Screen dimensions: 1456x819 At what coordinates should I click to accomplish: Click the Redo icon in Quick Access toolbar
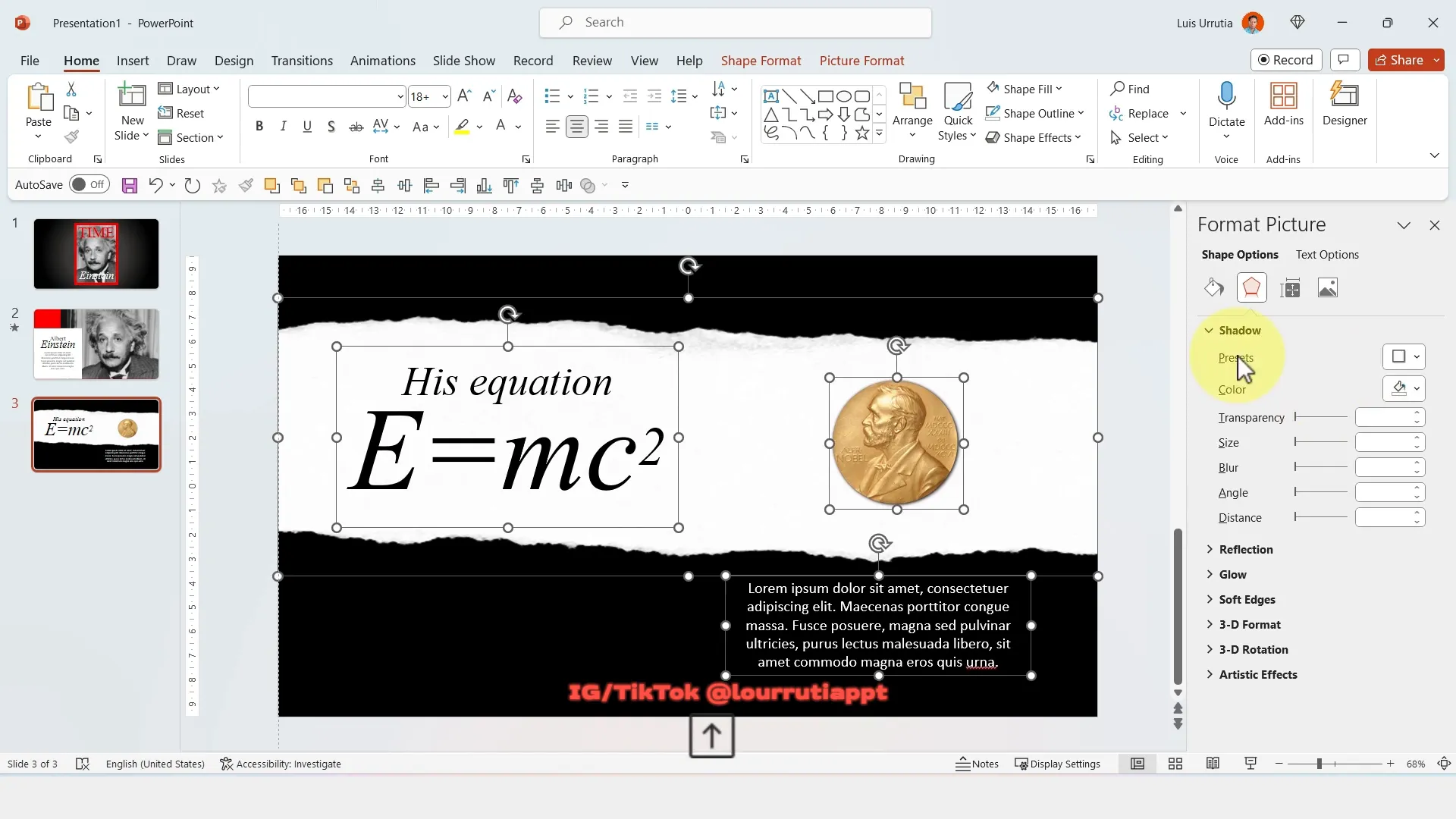pos(193,186)
